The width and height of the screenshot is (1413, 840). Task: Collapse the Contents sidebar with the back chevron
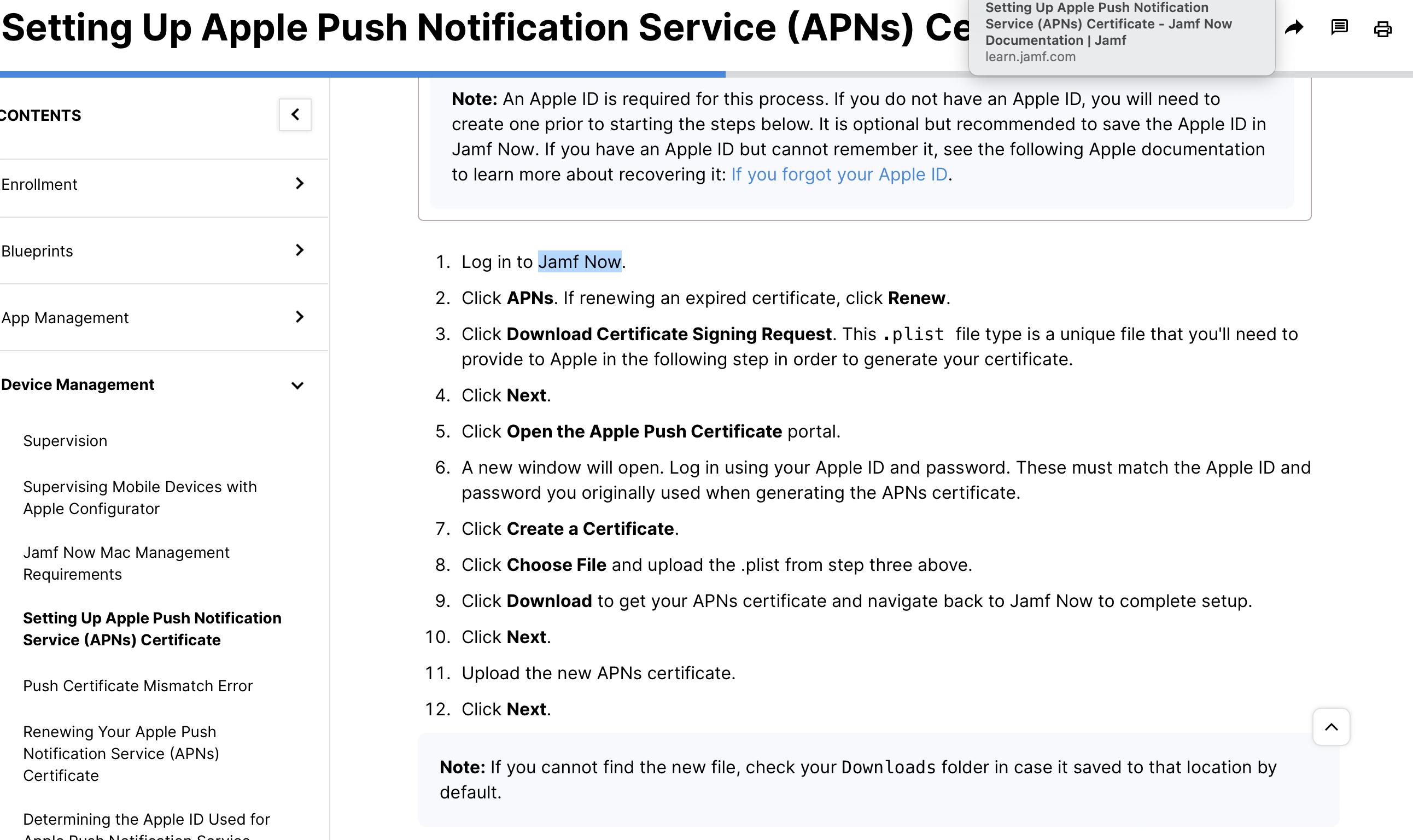(x=295, y=115)
